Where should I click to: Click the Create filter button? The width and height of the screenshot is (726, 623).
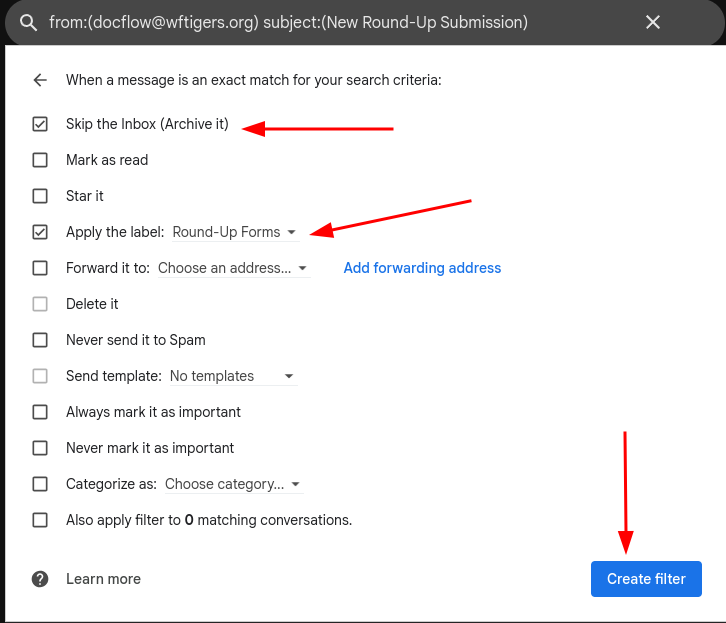click(x=646, y=579)
